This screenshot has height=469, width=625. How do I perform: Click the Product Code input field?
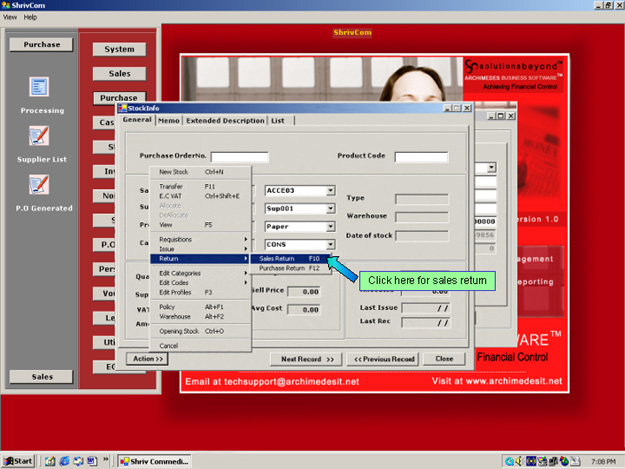coord(421,157)
